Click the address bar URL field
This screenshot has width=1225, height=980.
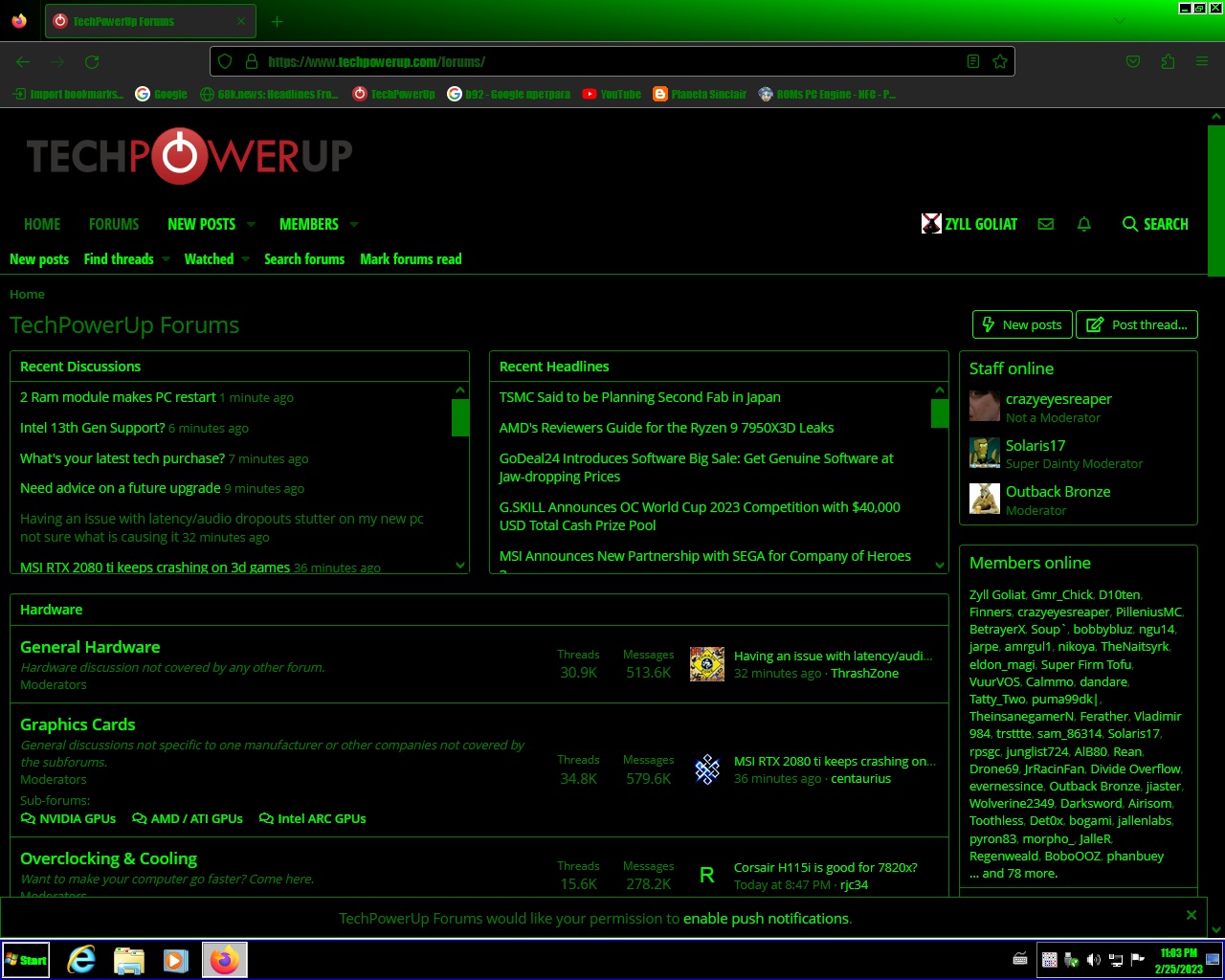coord(612,61)
